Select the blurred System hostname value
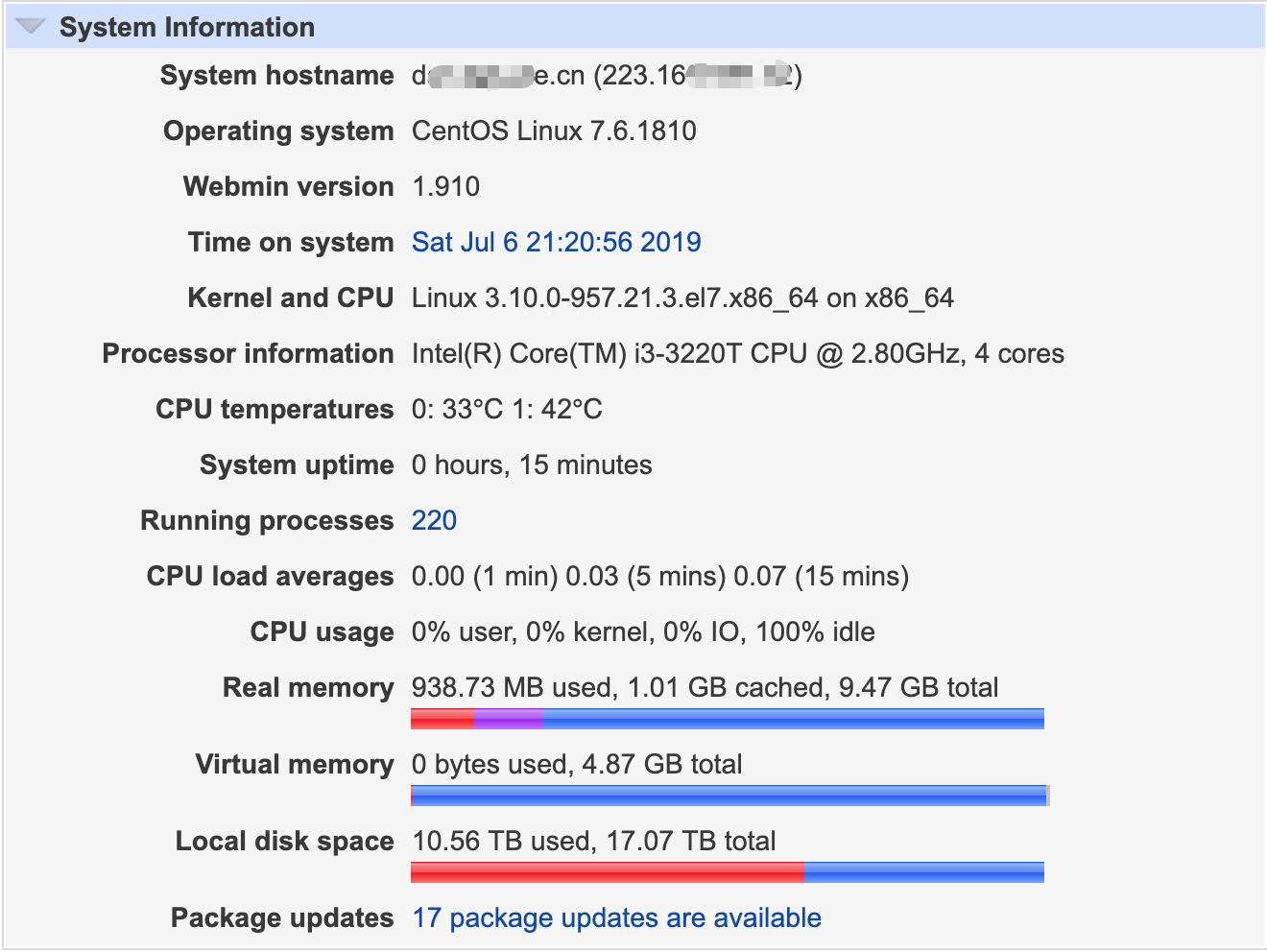The image size is (1267, 952). pos(607,75)
